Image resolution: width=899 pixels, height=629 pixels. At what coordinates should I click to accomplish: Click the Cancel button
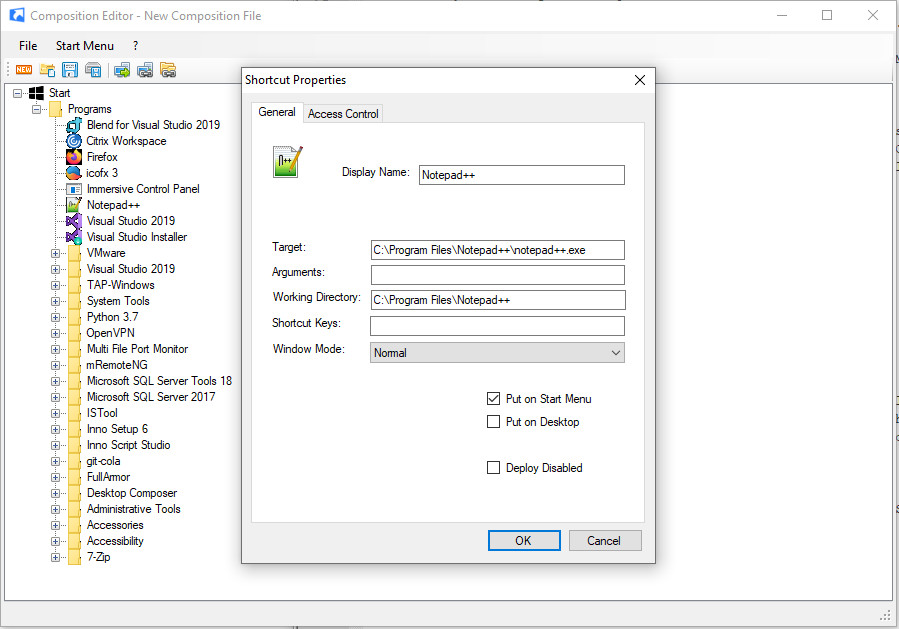pos(605,541)
